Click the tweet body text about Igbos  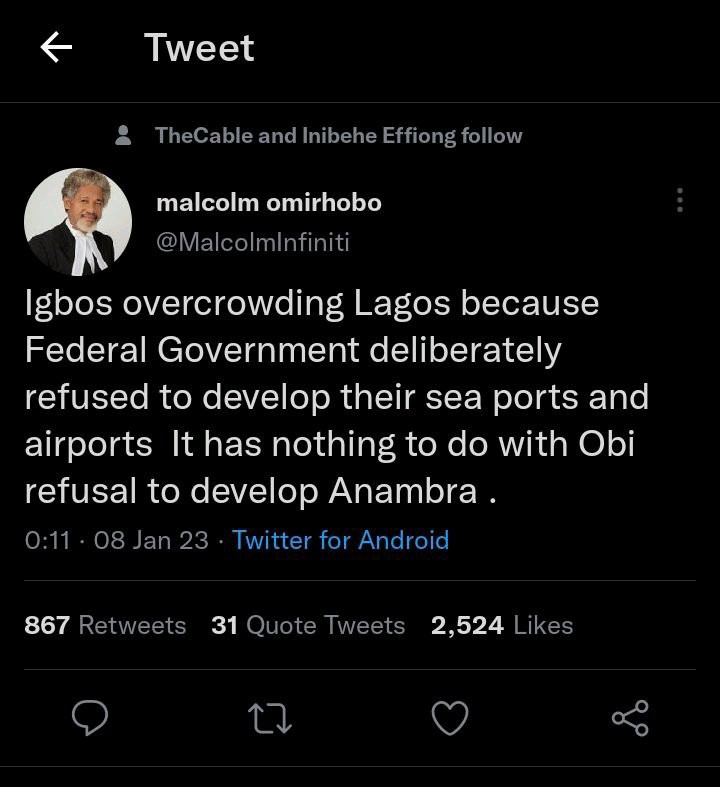click(337, 397)
